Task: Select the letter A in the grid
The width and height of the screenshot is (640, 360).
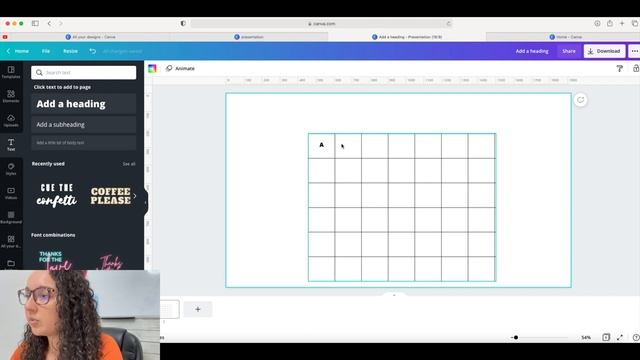Action: pyautogui.click(x=322, y=145)
